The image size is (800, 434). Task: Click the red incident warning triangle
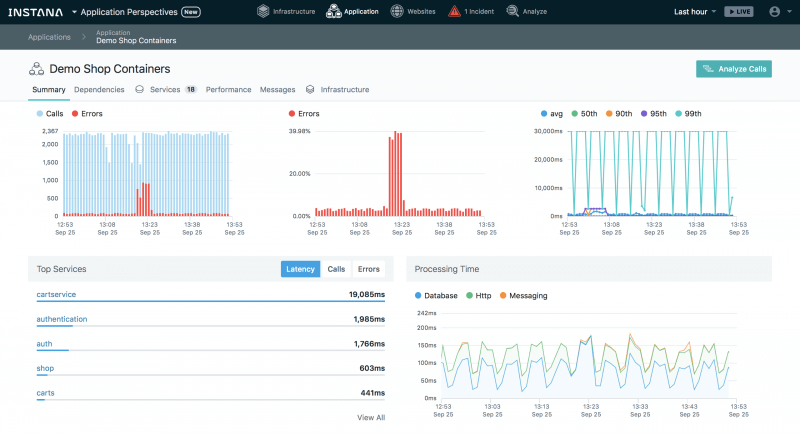coord(454,11)
